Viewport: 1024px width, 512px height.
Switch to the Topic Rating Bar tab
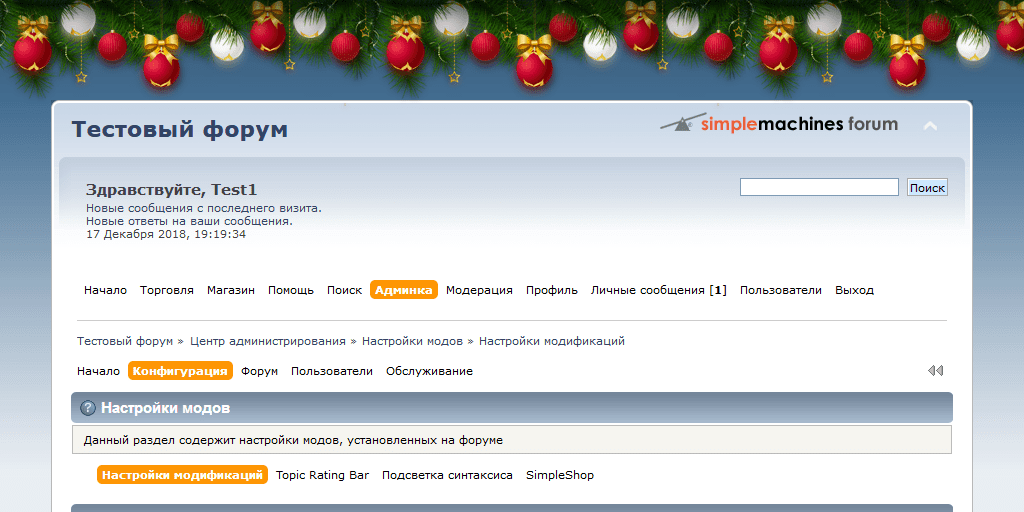pos(322,475)
